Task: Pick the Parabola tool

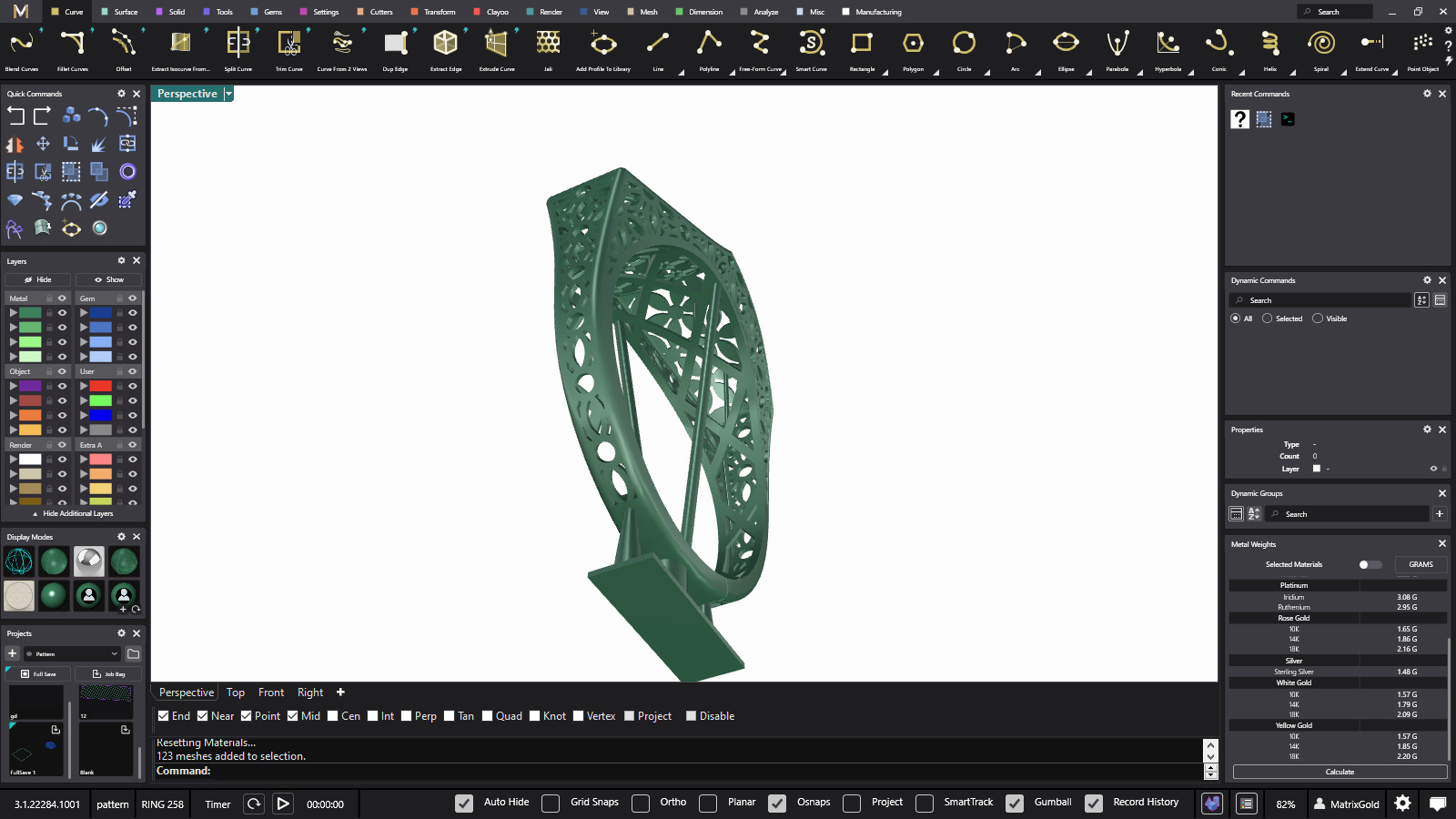Action: coord(1117,50)
